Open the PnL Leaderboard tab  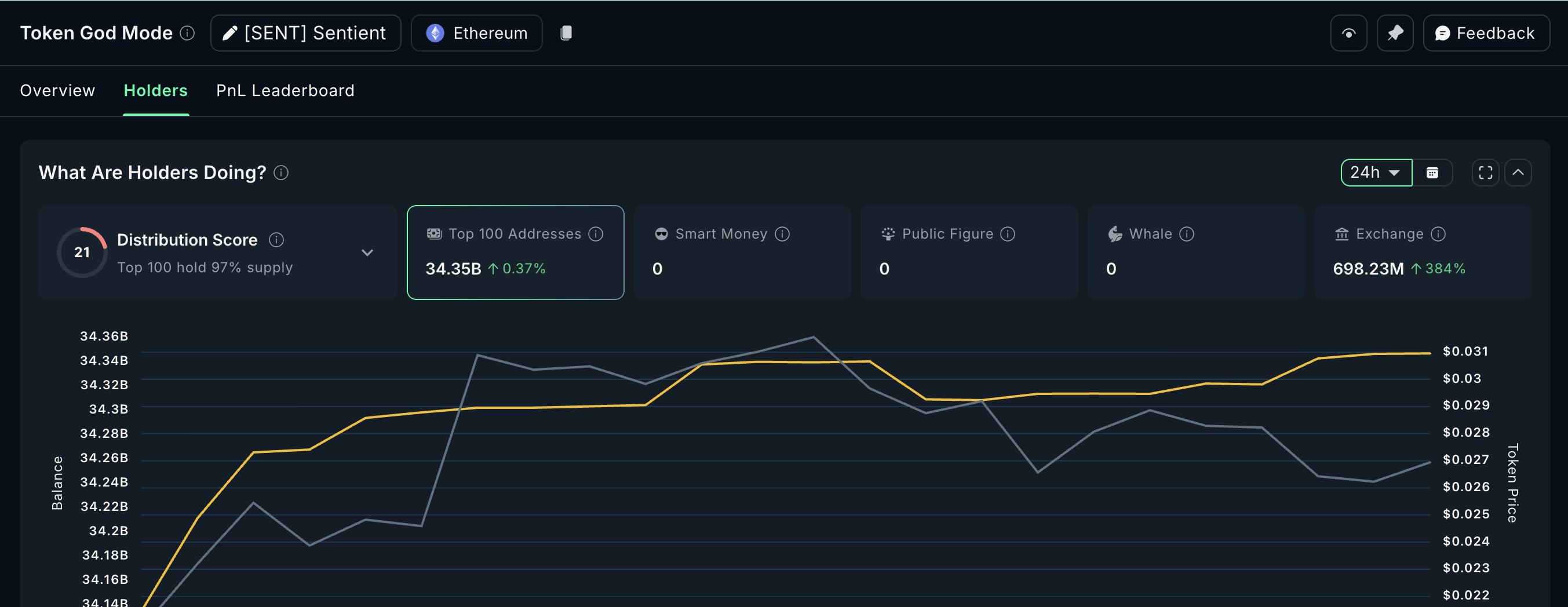click(x=285, y=90)
